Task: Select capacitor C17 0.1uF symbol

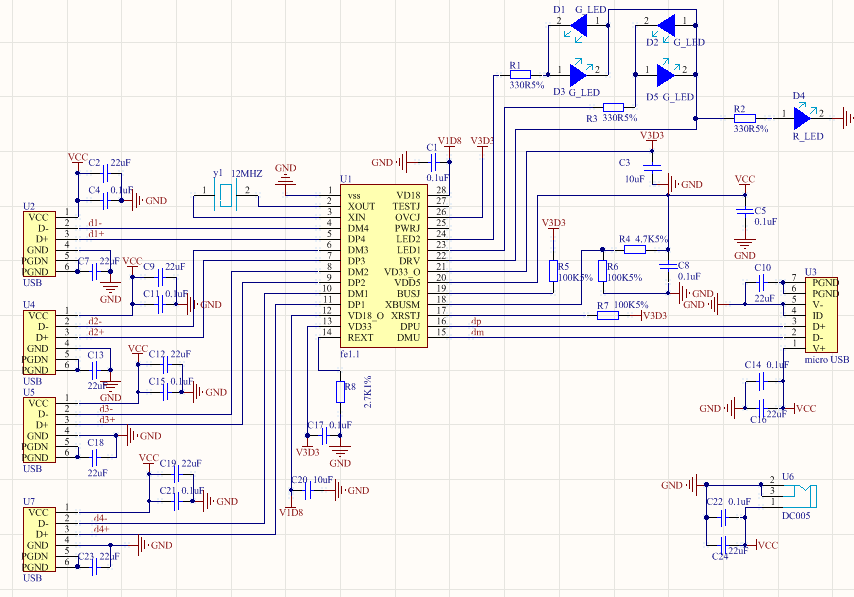Action: [x=325, y=436]
